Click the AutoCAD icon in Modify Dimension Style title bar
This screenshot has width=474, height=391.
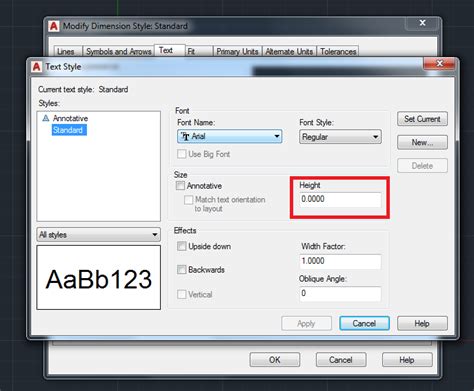tap(53, 26)
